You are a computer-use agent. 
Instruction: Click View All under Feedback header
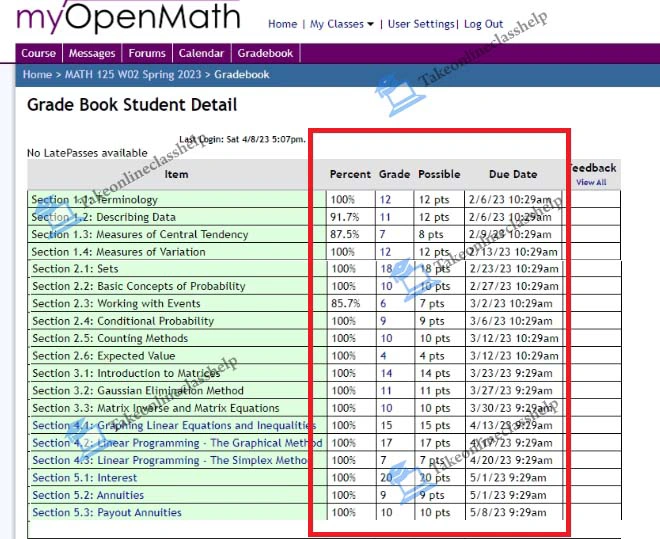point(591,183)
